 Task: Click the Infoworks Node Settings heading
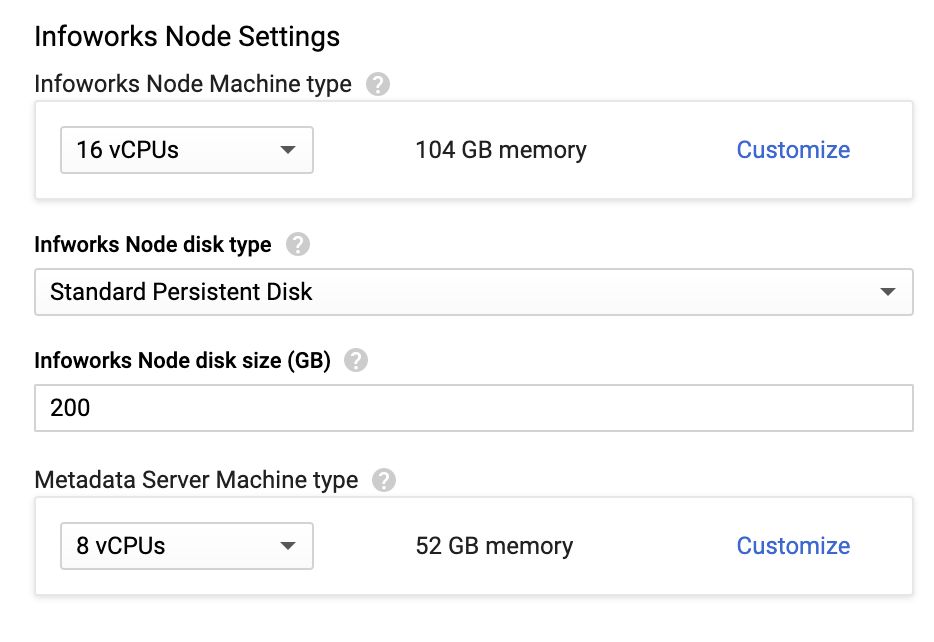click(187, 36)
